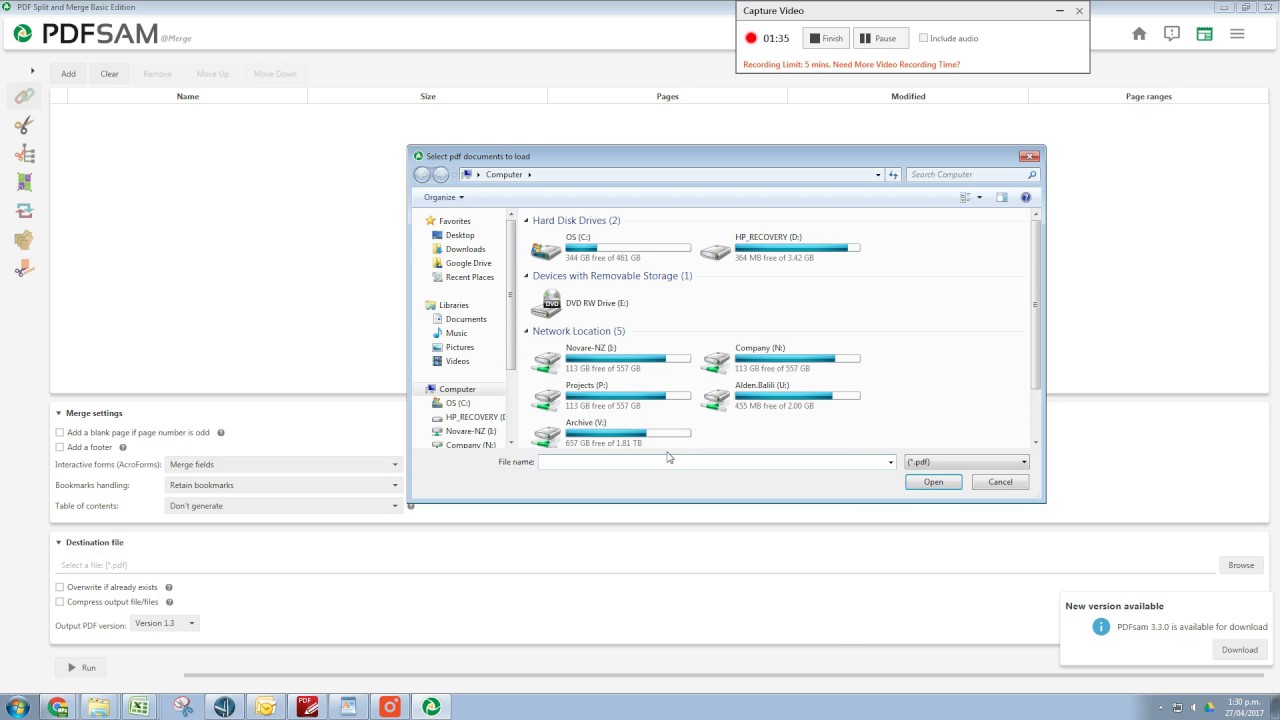Click the Add button in Merge toolbar
This screenshot has width=1280, height=720.
pyautogui.click(x=68, y=73)
